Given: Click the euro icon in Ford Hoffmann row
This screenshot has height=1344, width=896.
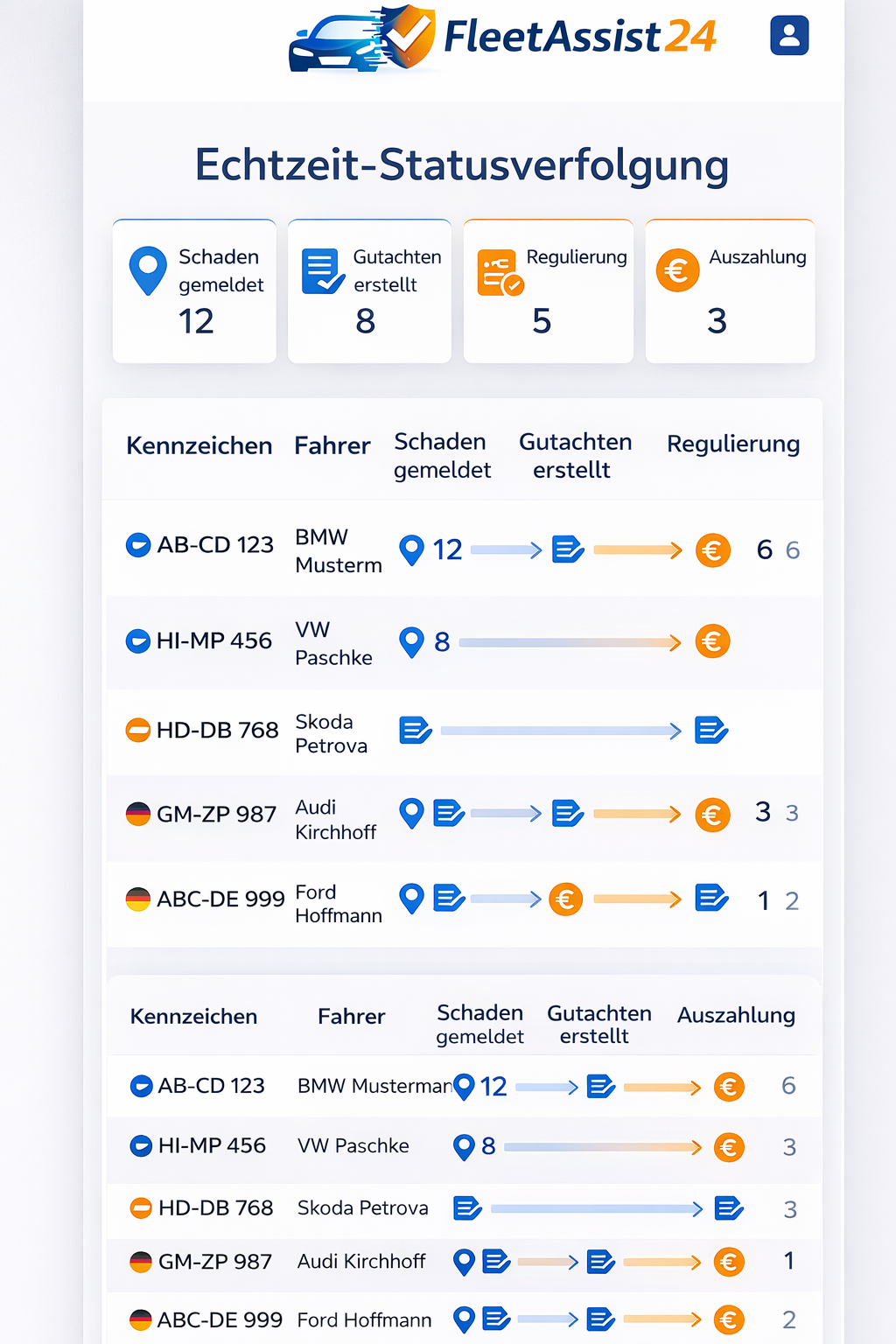Looking at the screenshot, I should (x=565, y=899).
